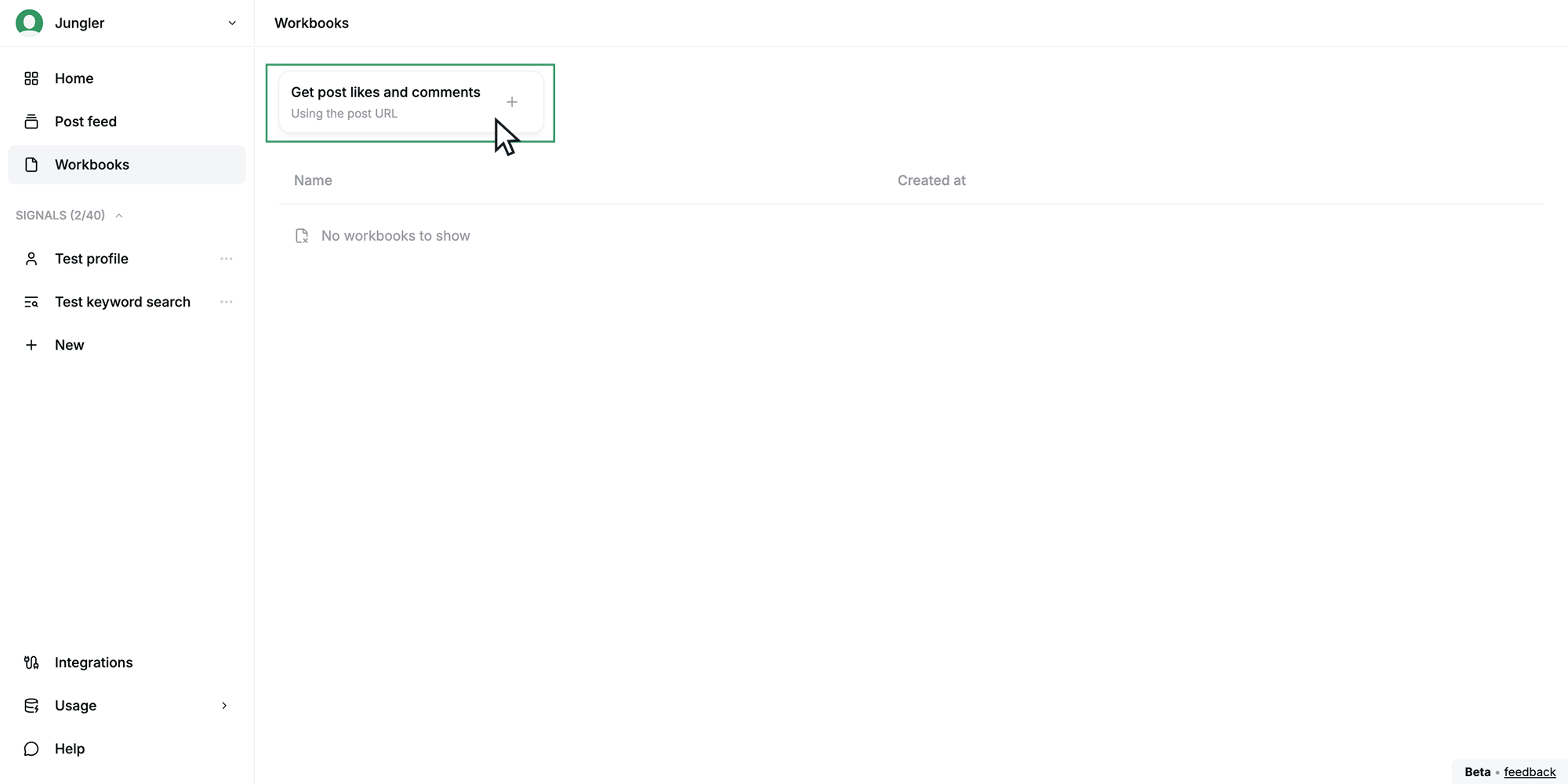The image size is (1568, 784).
Task: Expand the Usage submenu arrow
Action: pyautogui.click(x=225, y=706)
